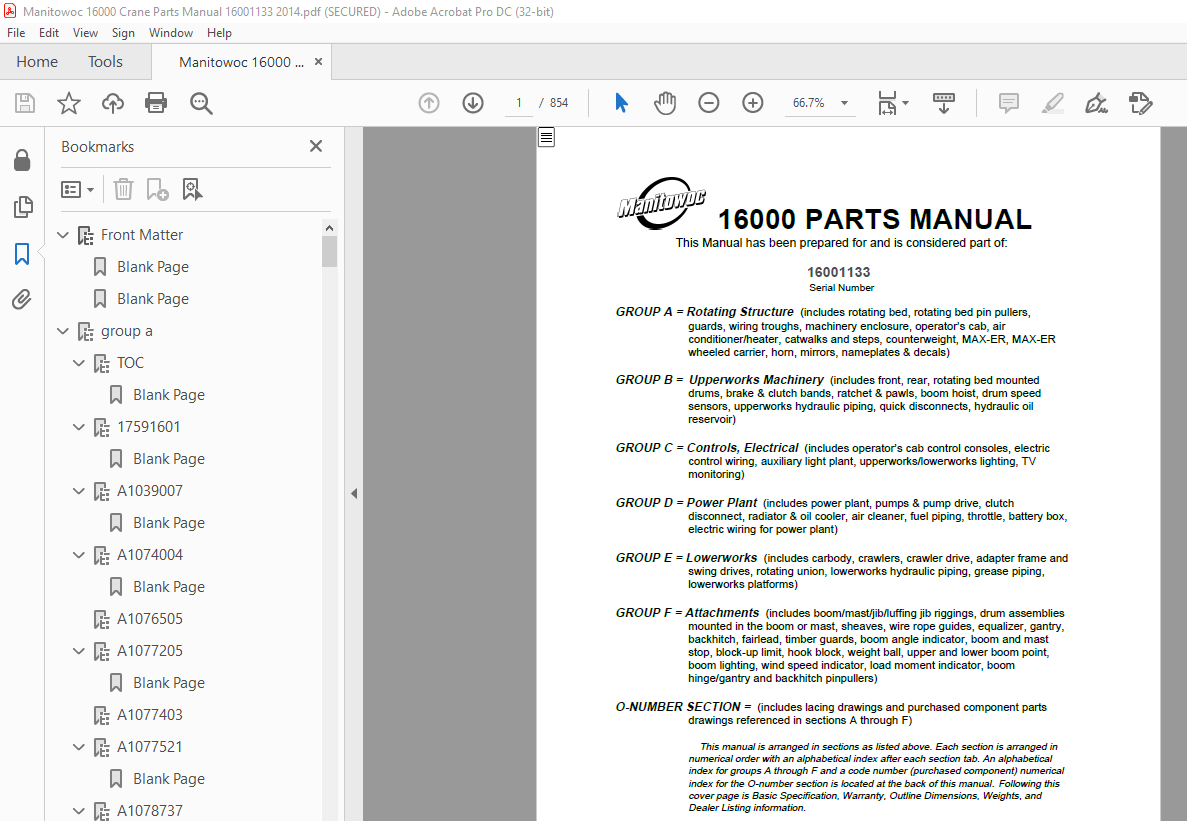Close the Bookmarks panel
1187x821 pixels.
(316, 146)
